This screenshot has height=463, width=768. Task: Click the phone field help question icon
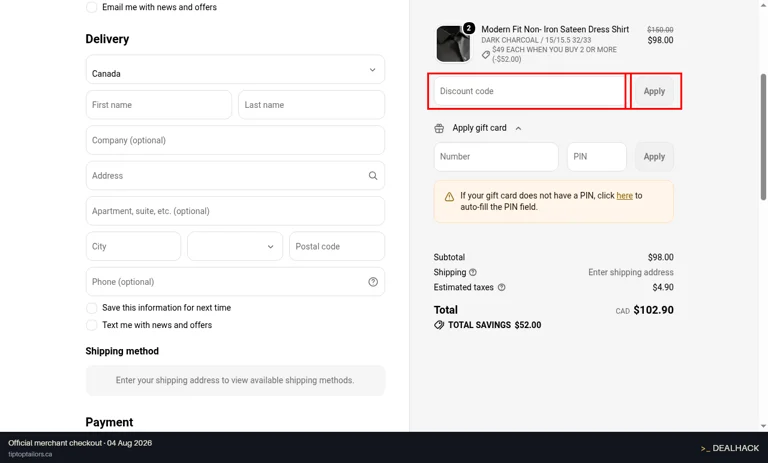point(373,282)
